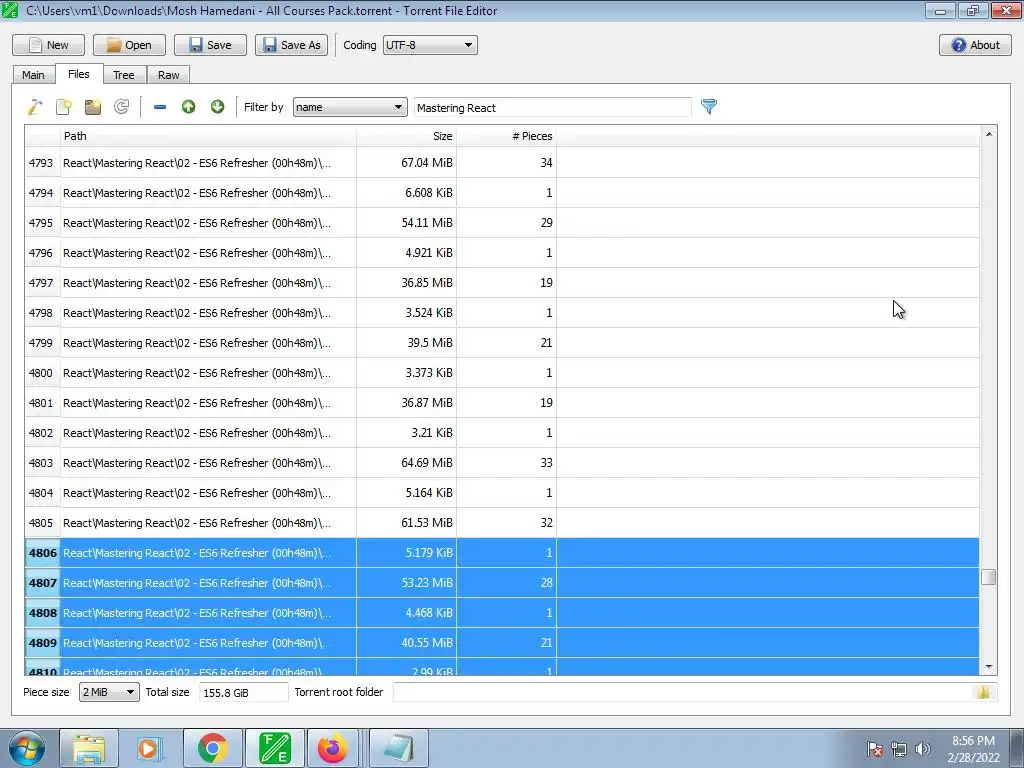This screenshot has height=768, width=1024.
Task: Click Torrent File Editor taskbar icon
Action: (x=275, y=748)
